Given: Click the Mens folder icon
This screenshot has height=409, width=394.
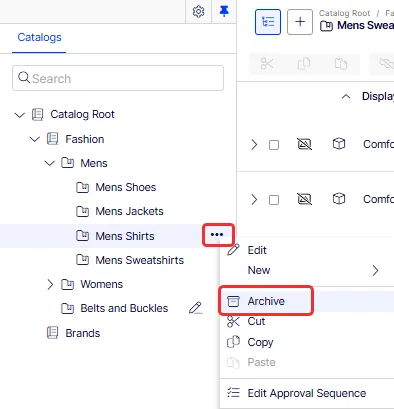Looking at the screenshot, I should 68,163.
